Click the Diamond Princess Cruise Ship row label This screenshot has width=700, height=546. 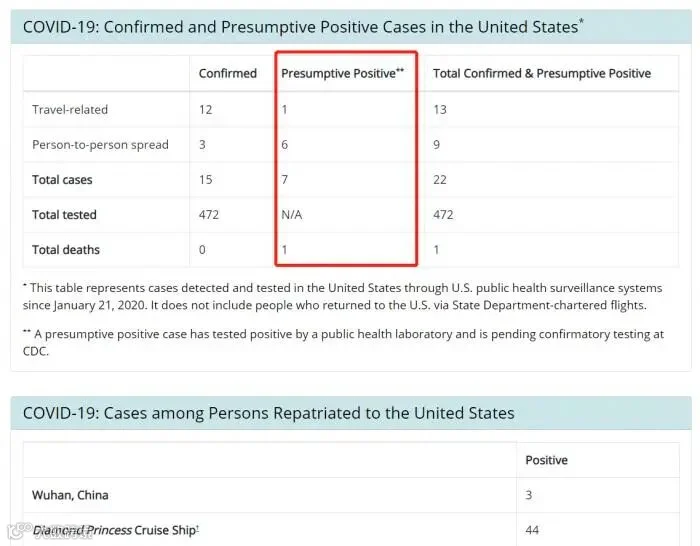[x=116, y=530]
